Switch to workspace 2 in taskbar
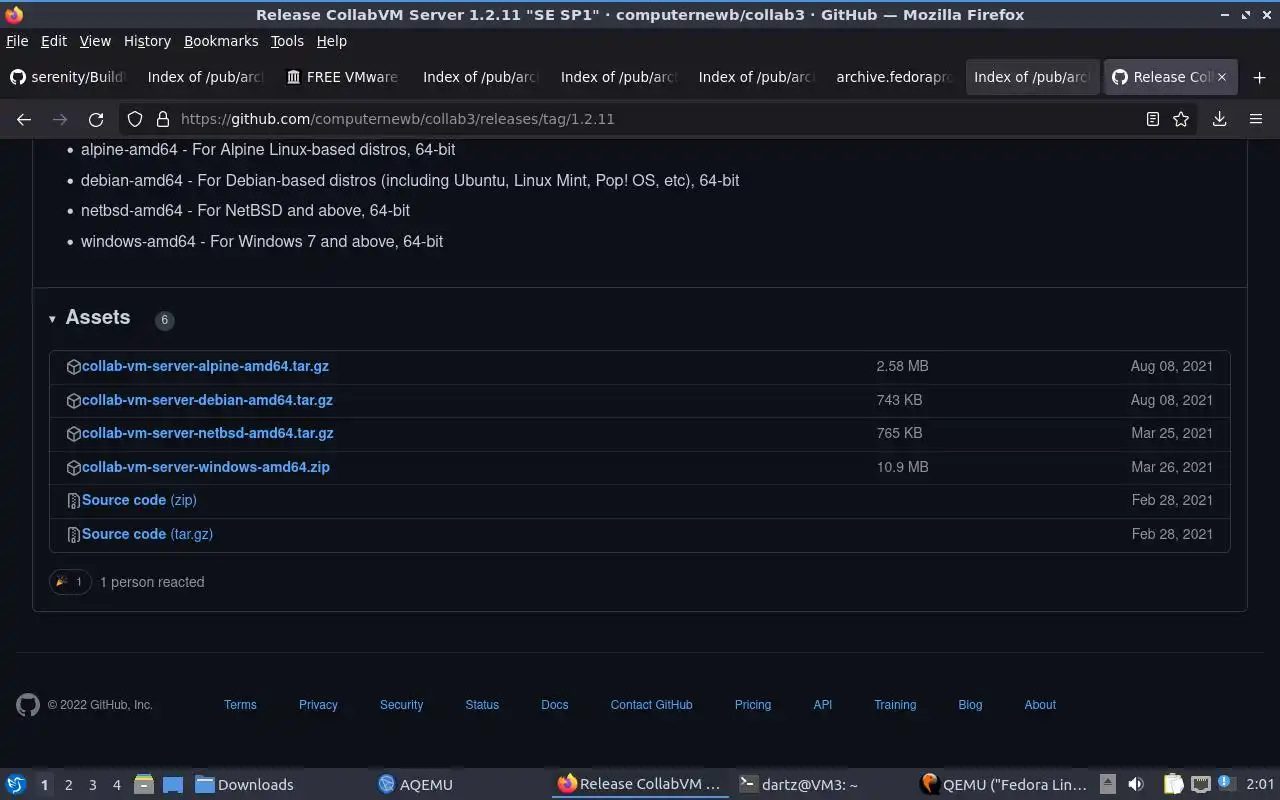The image size is (1280, 800). pyautogui.click(x=68, y=785)
